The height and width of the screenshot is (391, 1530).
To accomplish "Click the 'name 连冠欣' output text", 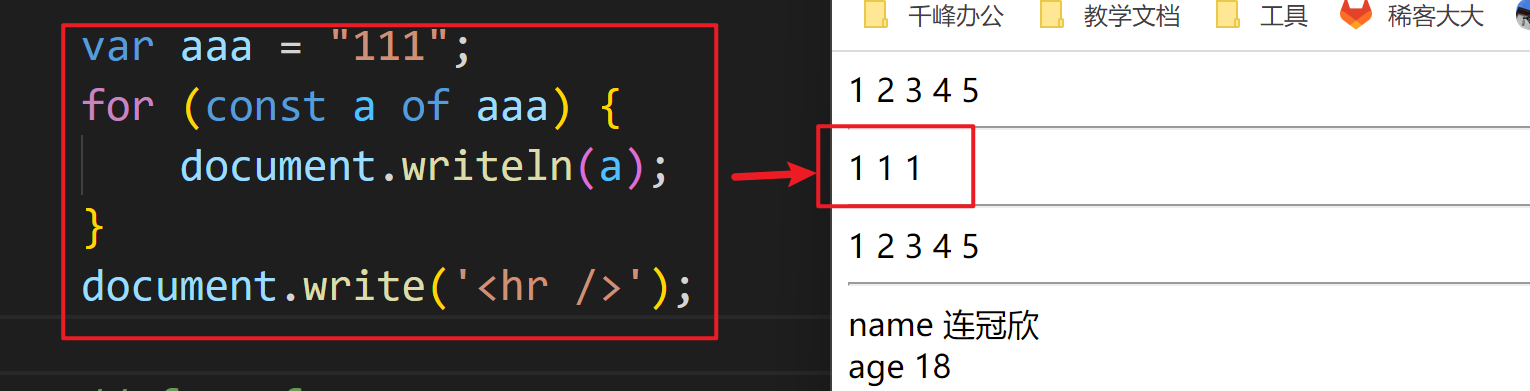I will pos(944,326).
